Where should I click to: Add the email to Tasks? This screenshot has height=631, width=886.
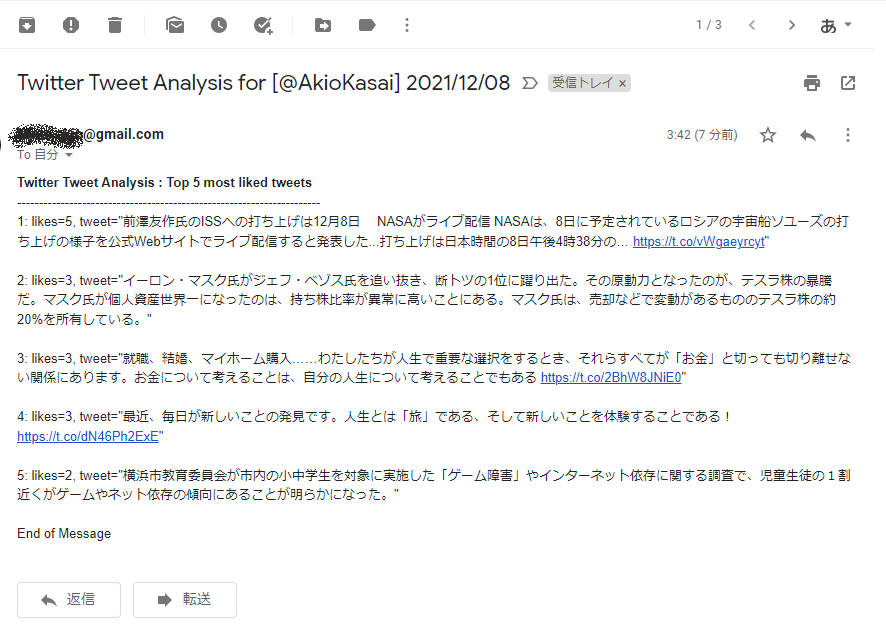point(263,25)
